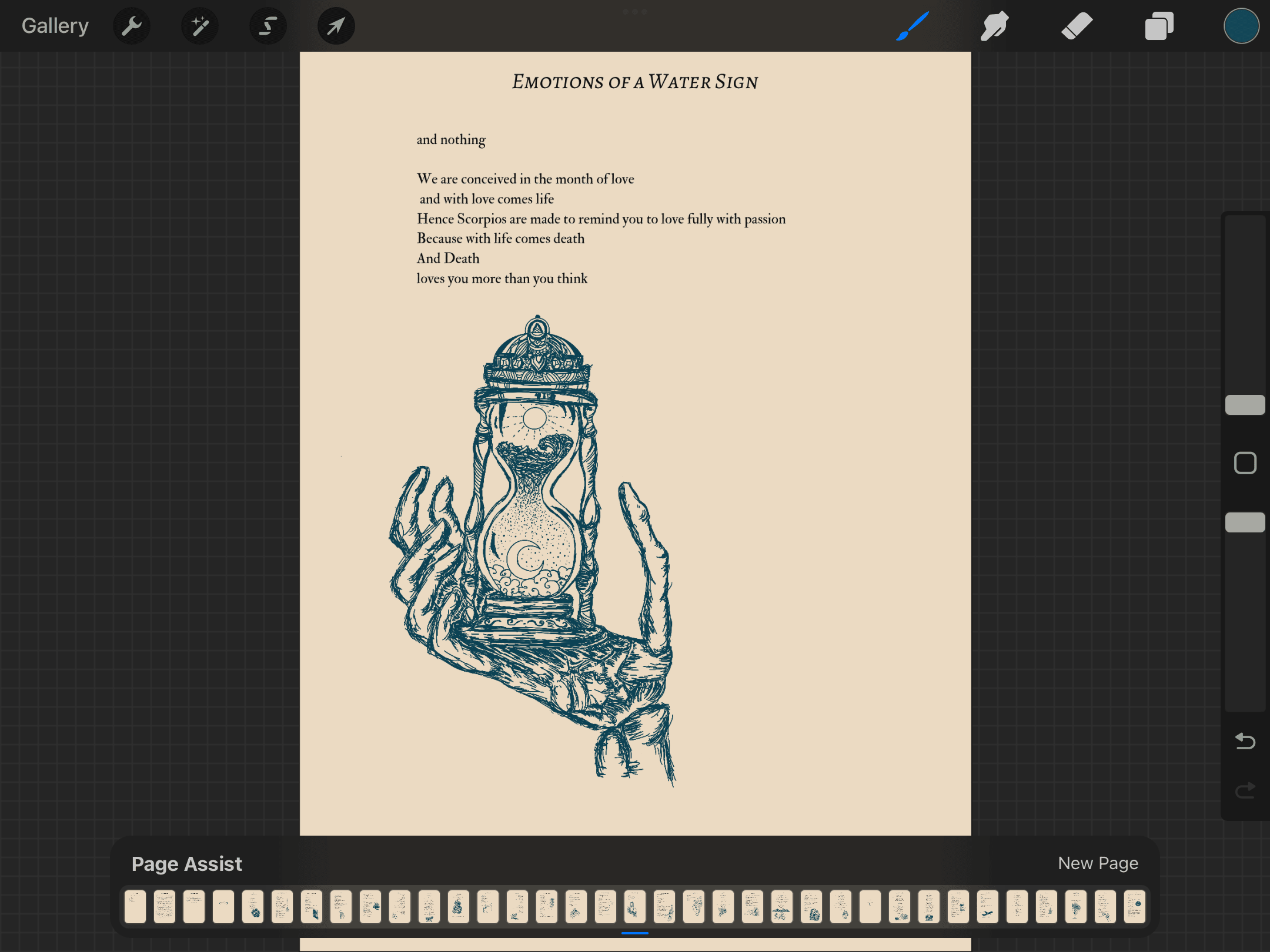Open the last page thumbnail in Page Assist

point(1134,906)
